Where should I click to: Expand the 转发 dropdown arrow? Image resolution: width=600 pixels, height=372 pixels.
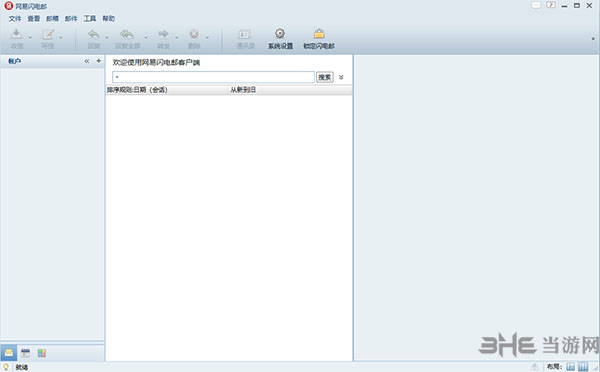[176, 38]
